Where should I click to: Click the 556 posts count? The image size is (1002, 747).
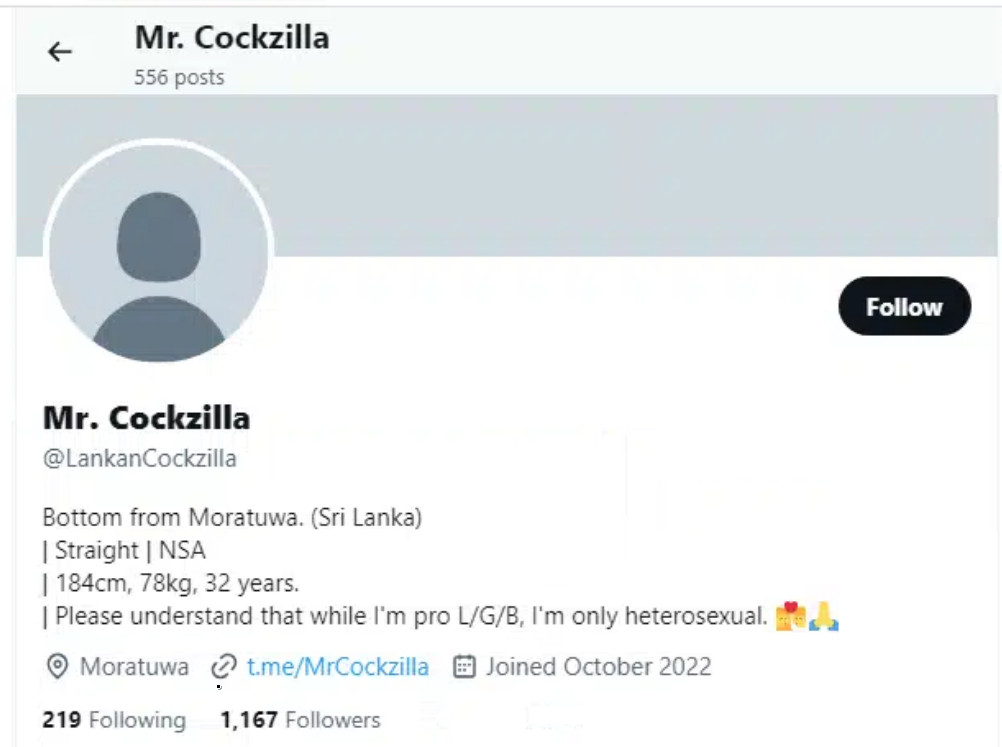[179, 77]
